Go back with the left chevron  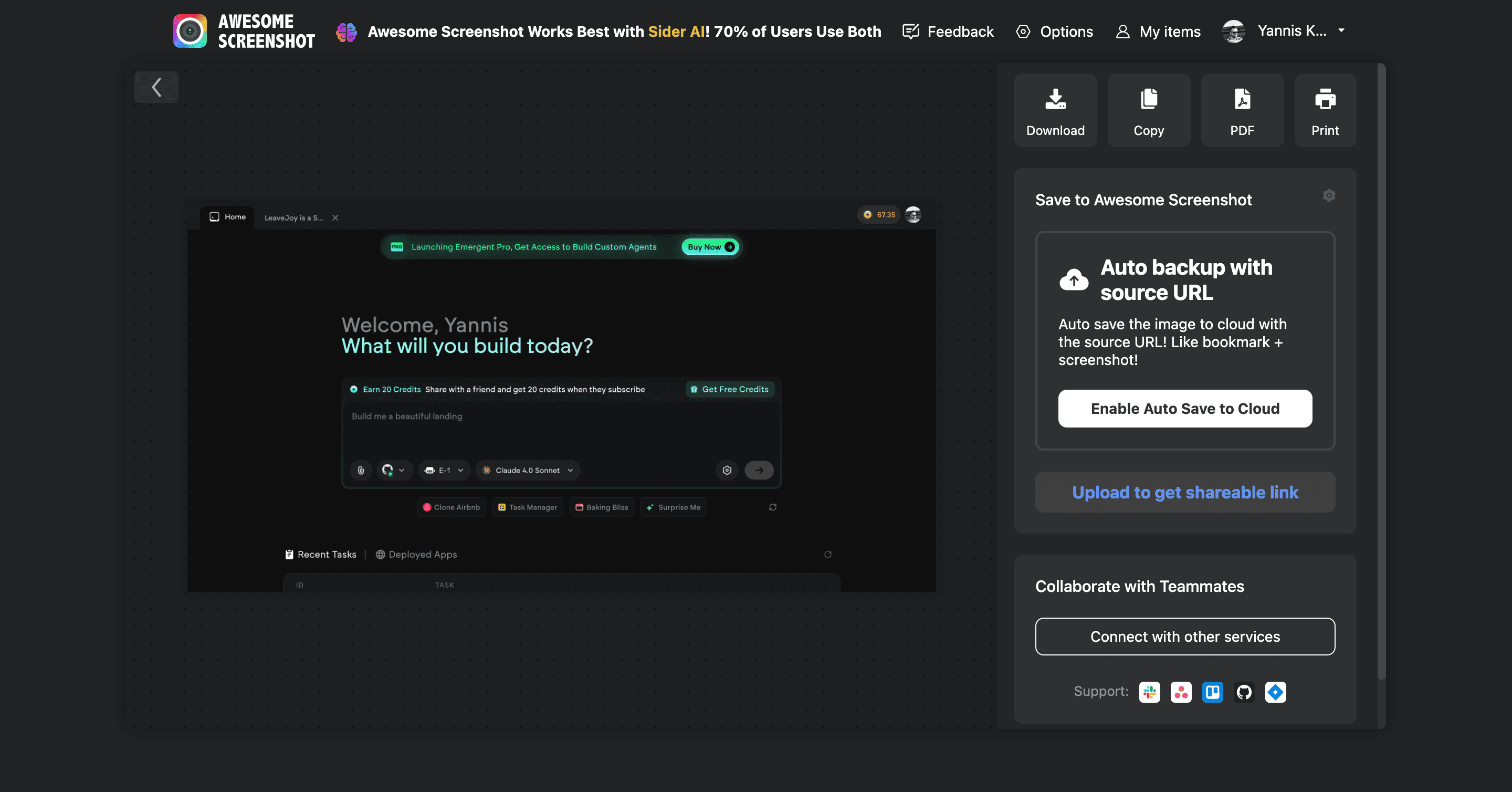(x=156, y=88)
